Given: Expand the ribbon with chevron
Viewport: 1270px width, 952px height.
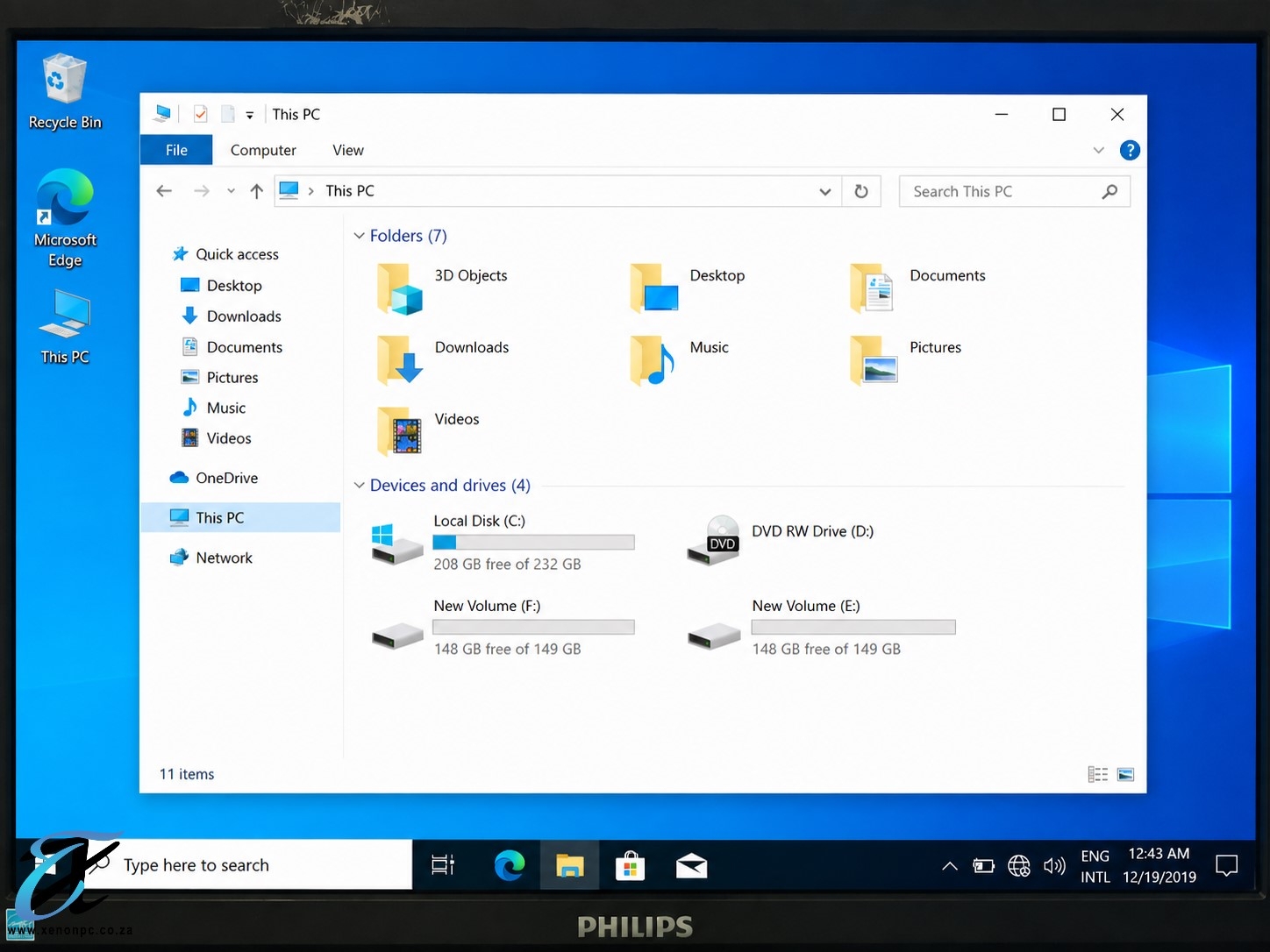Looking at the screenshot, I should (x=1098, y=151).
